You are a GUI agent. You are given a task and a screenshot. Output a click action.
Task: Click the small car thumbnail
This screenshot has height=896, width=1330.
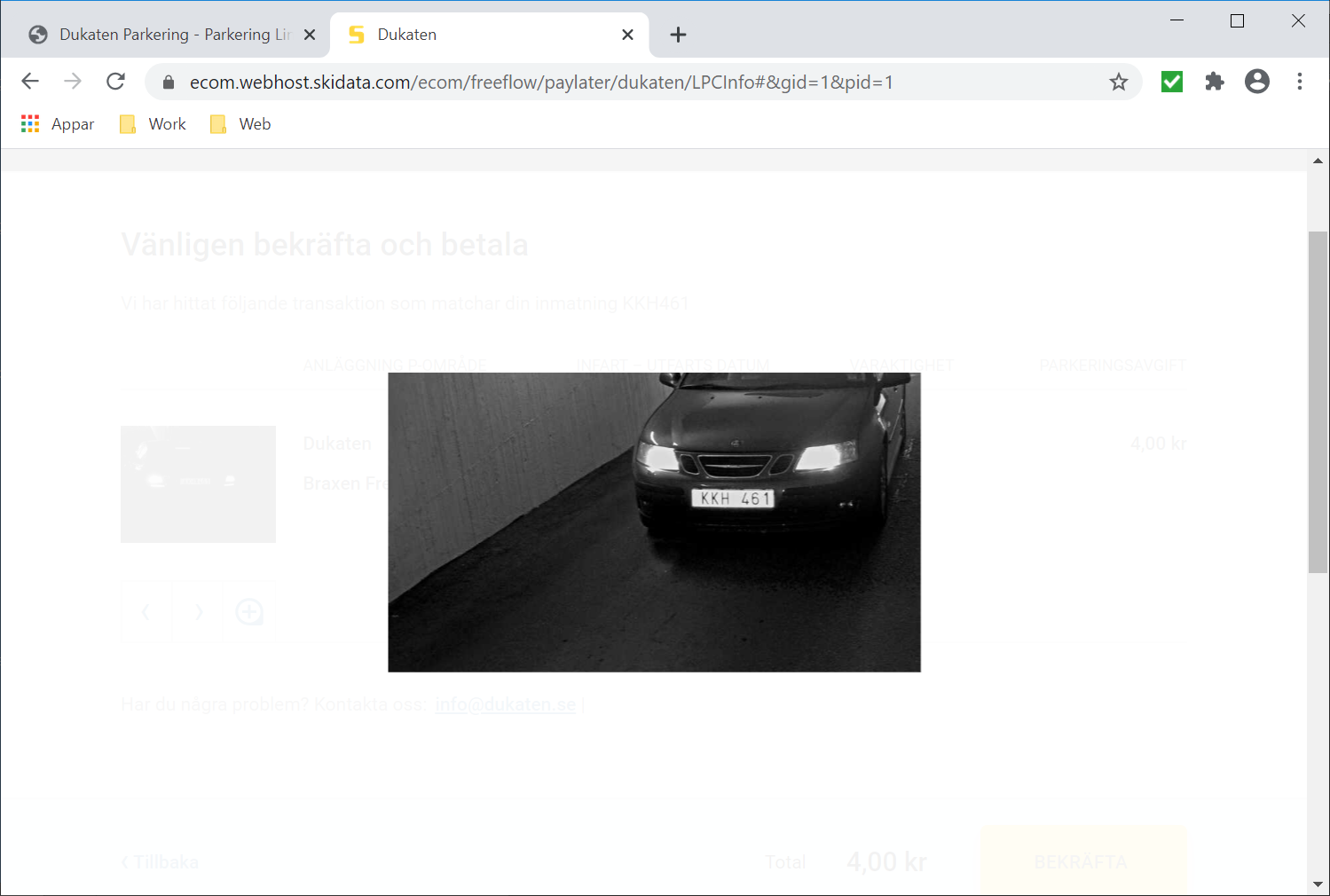coord(198,483)
